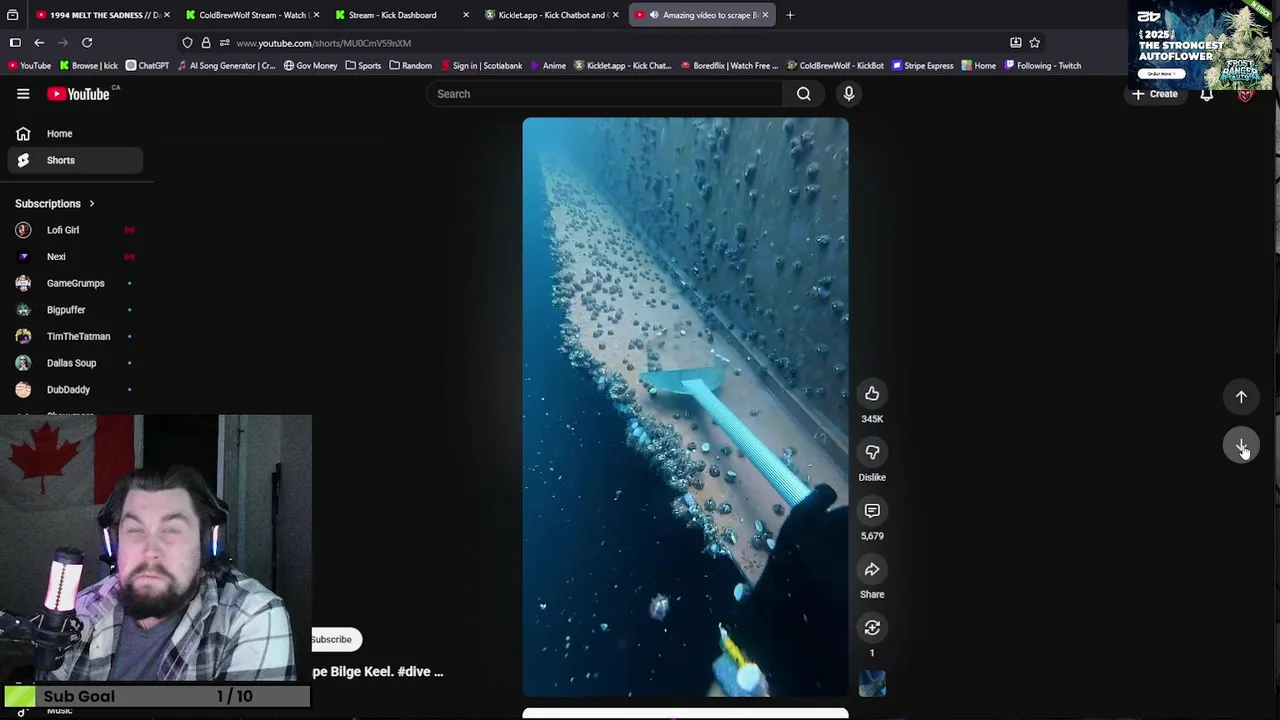Open the Stripe Express bookmark
This screenshot has height=720, width=1280.
click(922, 66)
